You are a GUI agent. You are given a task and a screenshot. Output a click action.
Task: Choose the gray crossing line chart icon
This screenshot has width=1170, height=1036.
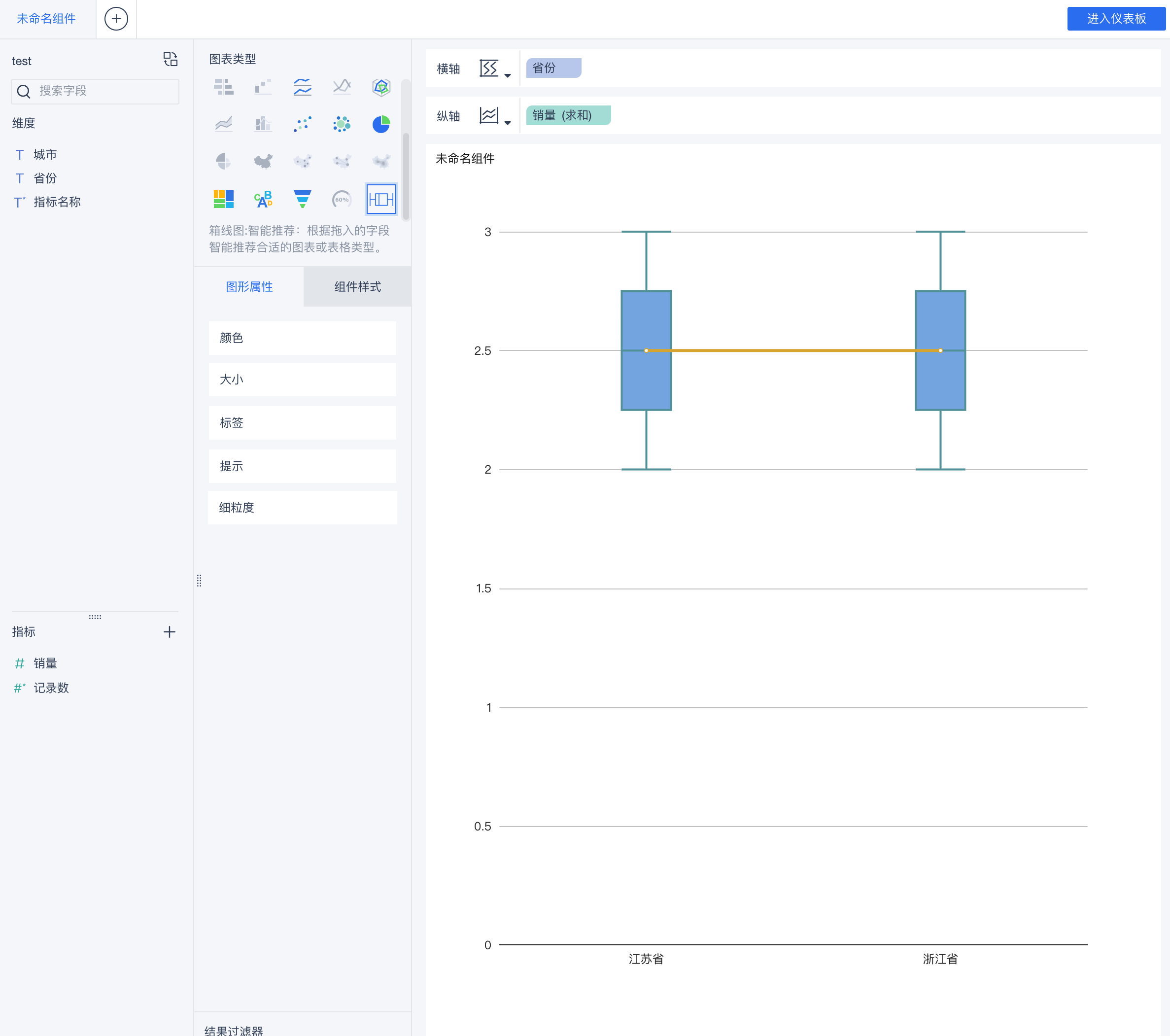coord(342,86)
